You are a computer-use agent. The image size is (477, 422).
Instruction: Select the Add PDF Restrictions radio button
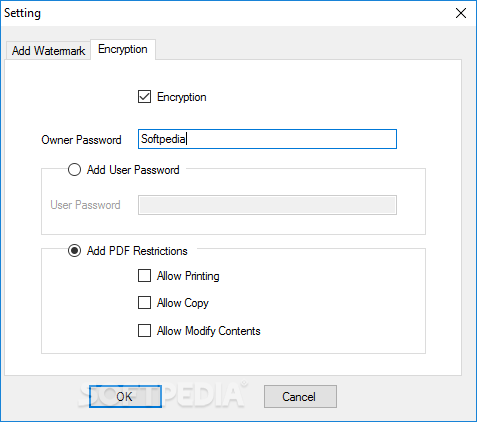[x=74, y=251]
